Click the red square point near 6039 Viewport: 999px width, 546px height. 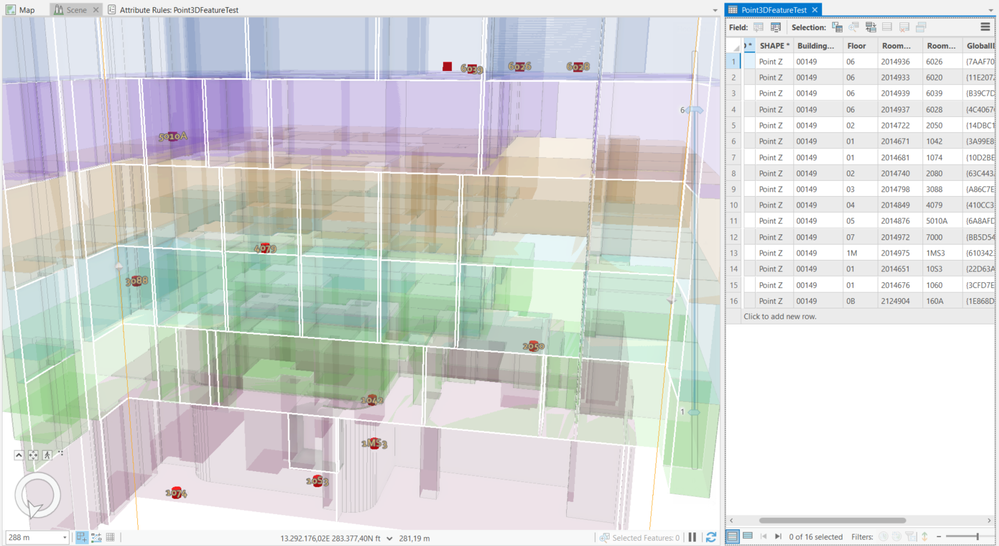click(447, 66)
